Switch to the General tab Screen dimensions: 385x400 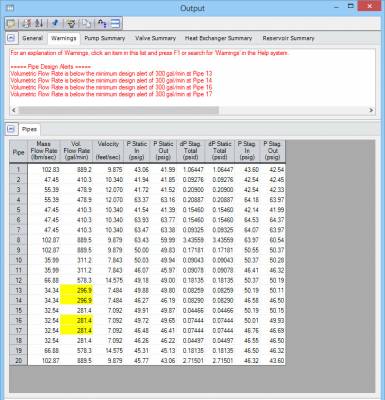click(x=32, y=38)
